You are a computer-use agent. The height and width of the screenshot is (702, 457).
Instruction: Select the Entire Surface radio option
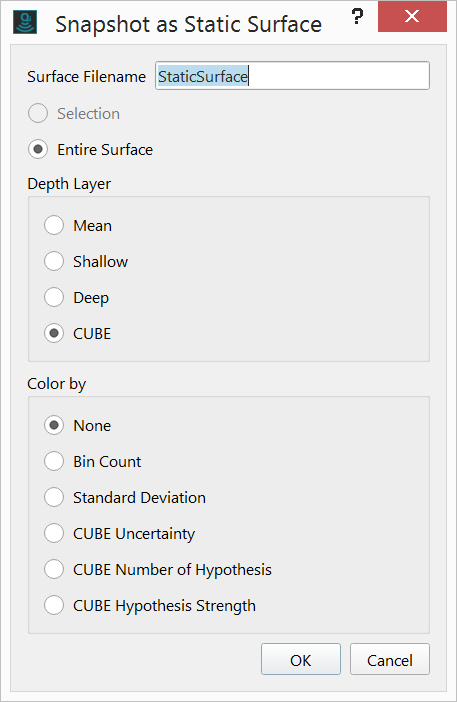click(90, 150)
